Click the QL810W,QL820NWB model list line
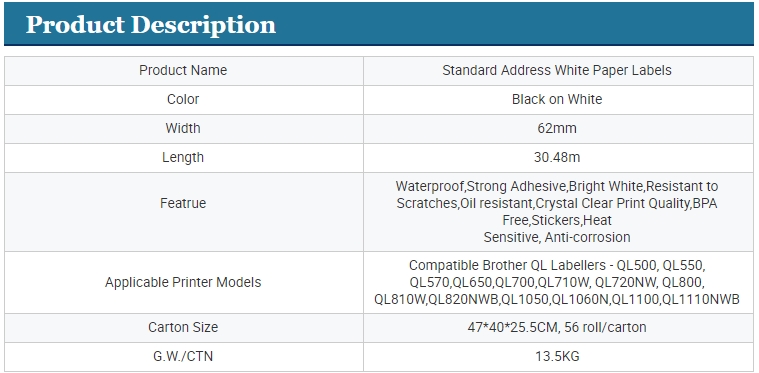This screenshot has height=373, width=759. tap(557, 299)
